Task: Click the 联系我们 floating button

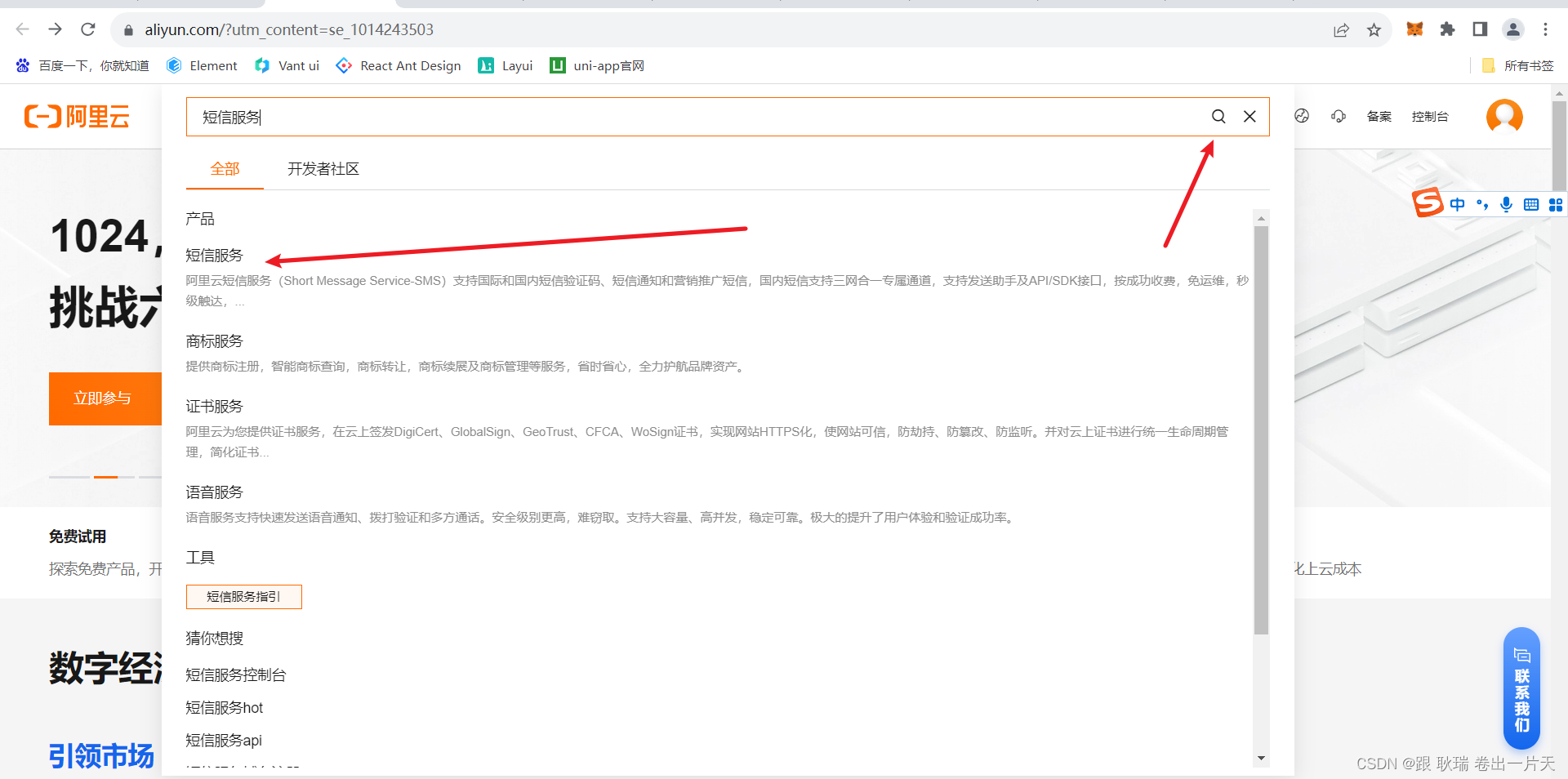Action: pyautogui.click(x=1521, y=688)
